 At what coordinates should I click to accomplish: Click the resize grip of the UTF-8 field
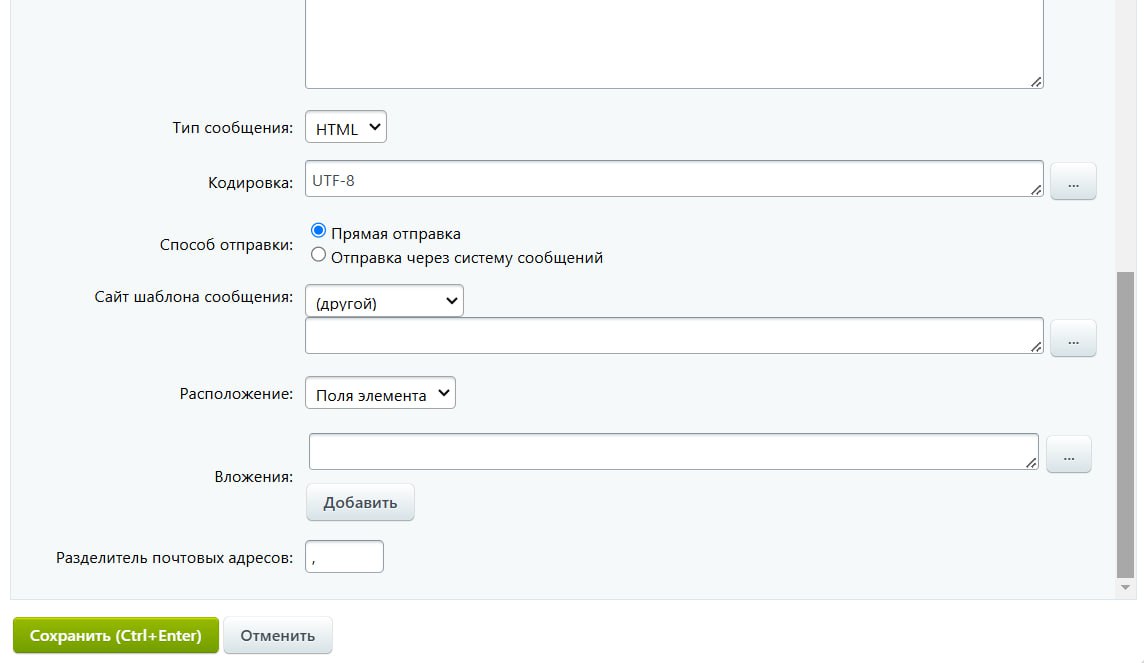click(1036, 189)
